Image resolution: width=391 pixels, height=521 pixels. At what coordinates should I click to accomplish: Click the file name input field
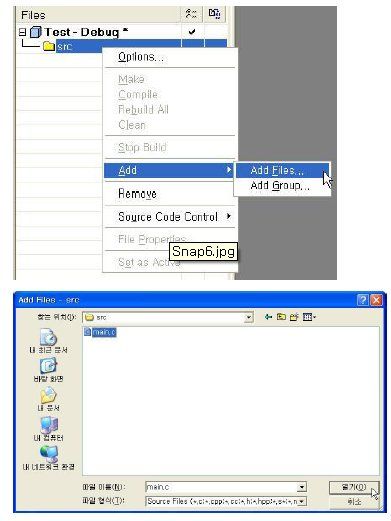coord(221,487)
